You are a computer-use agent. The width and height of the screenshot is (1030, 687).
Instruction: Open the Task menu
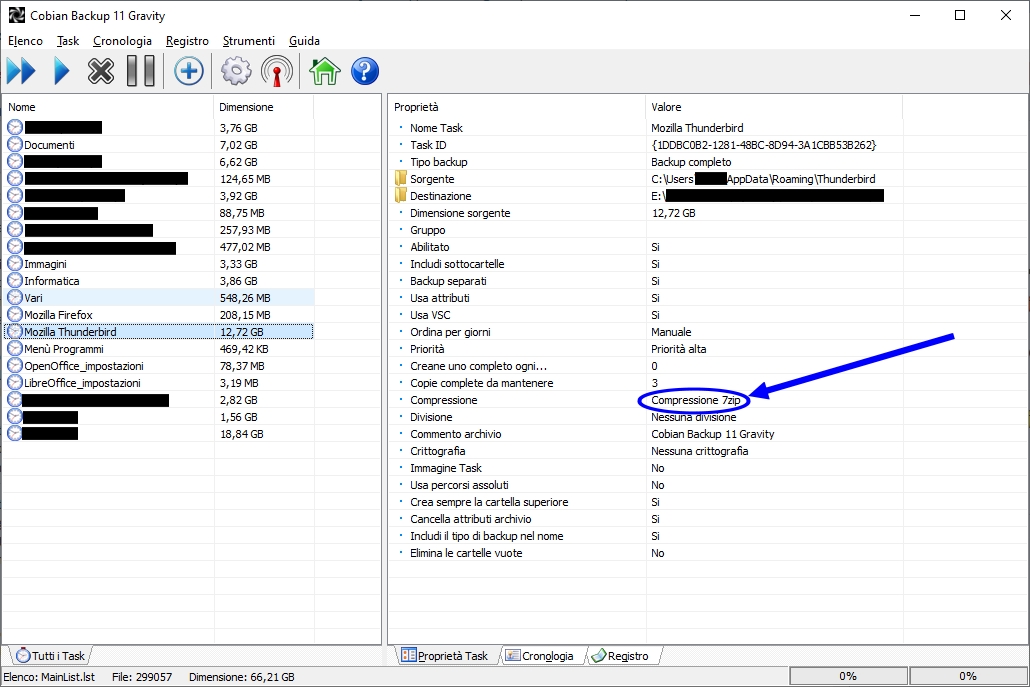point(68,41)
